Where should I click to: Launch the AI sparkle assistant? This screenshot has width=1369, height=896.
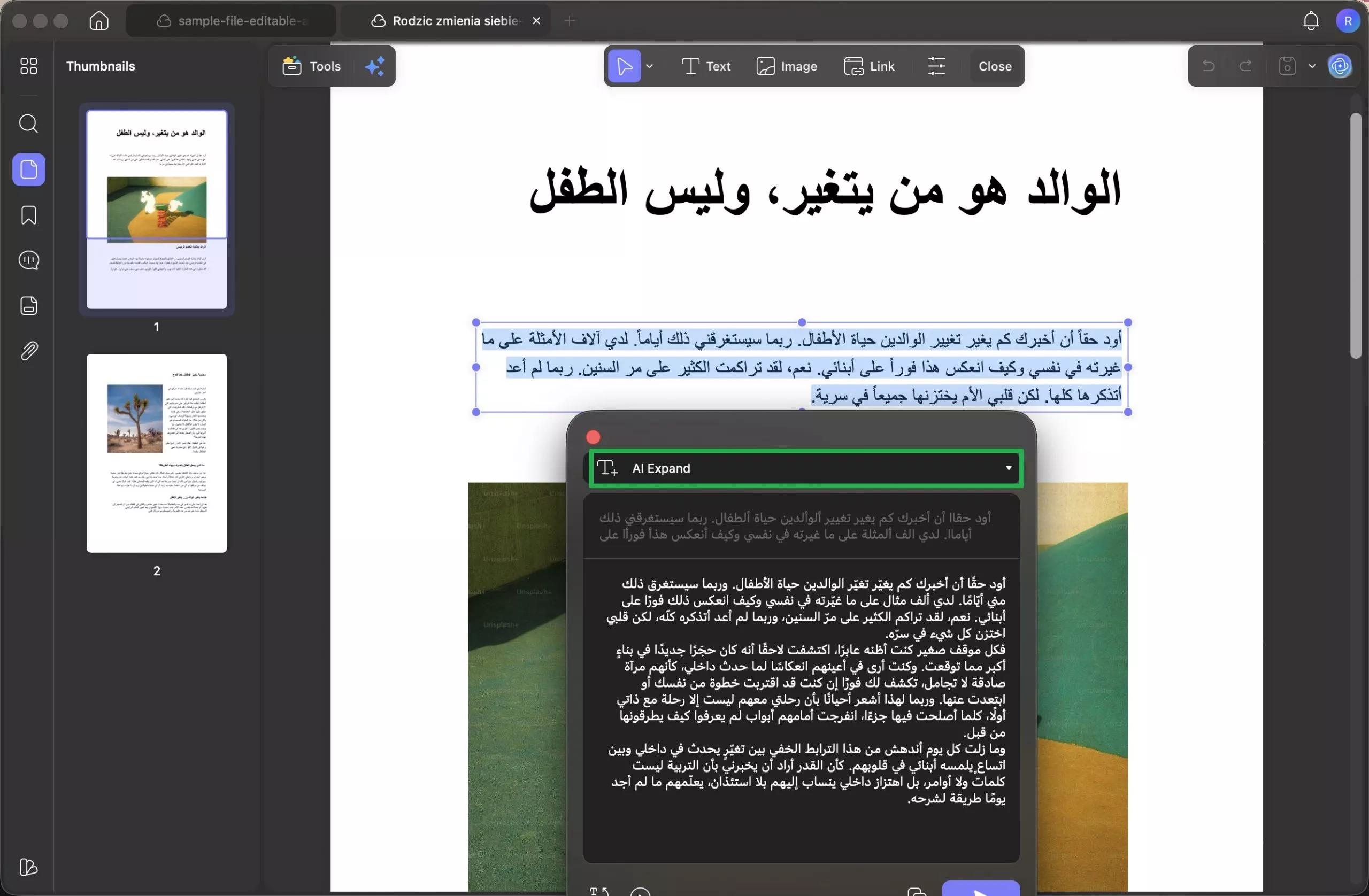(374, 66)
